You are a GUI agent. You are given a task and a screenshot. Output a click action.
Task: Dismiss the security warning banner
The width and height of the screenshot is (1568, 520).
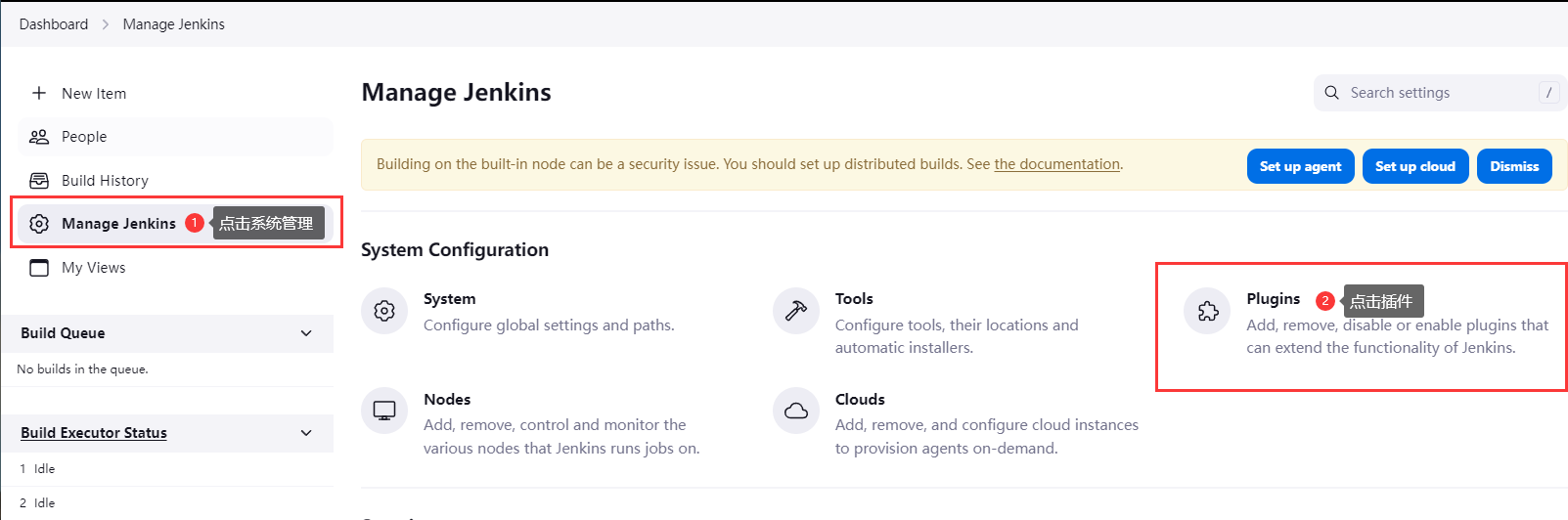click(x=1514, y=166)
